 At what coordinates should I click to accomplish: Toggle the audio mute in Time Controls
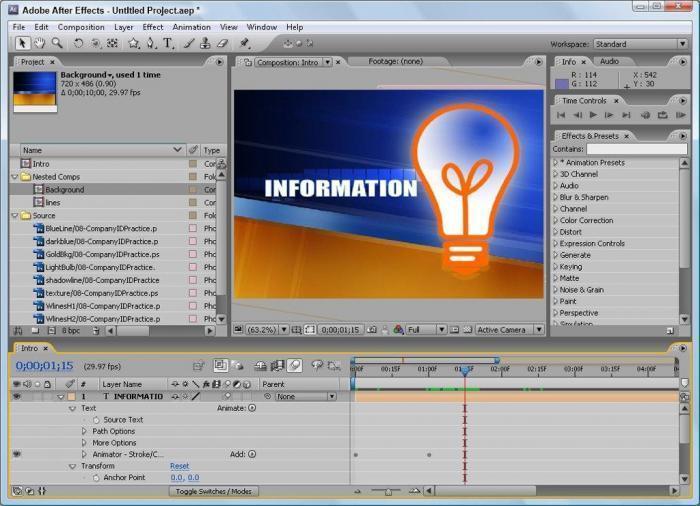pyautogui.click(x=646, y=115)
